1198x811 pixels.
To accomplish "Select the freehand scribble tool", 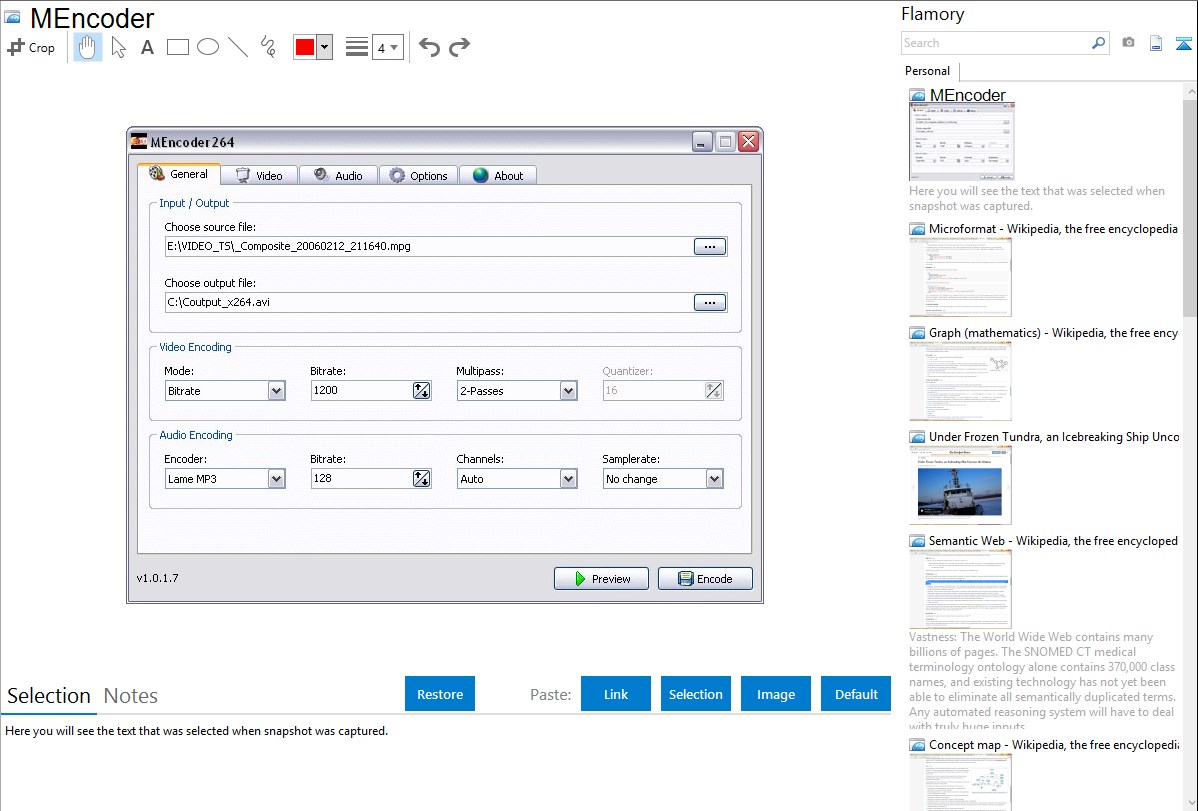I will tap(268, 47).
